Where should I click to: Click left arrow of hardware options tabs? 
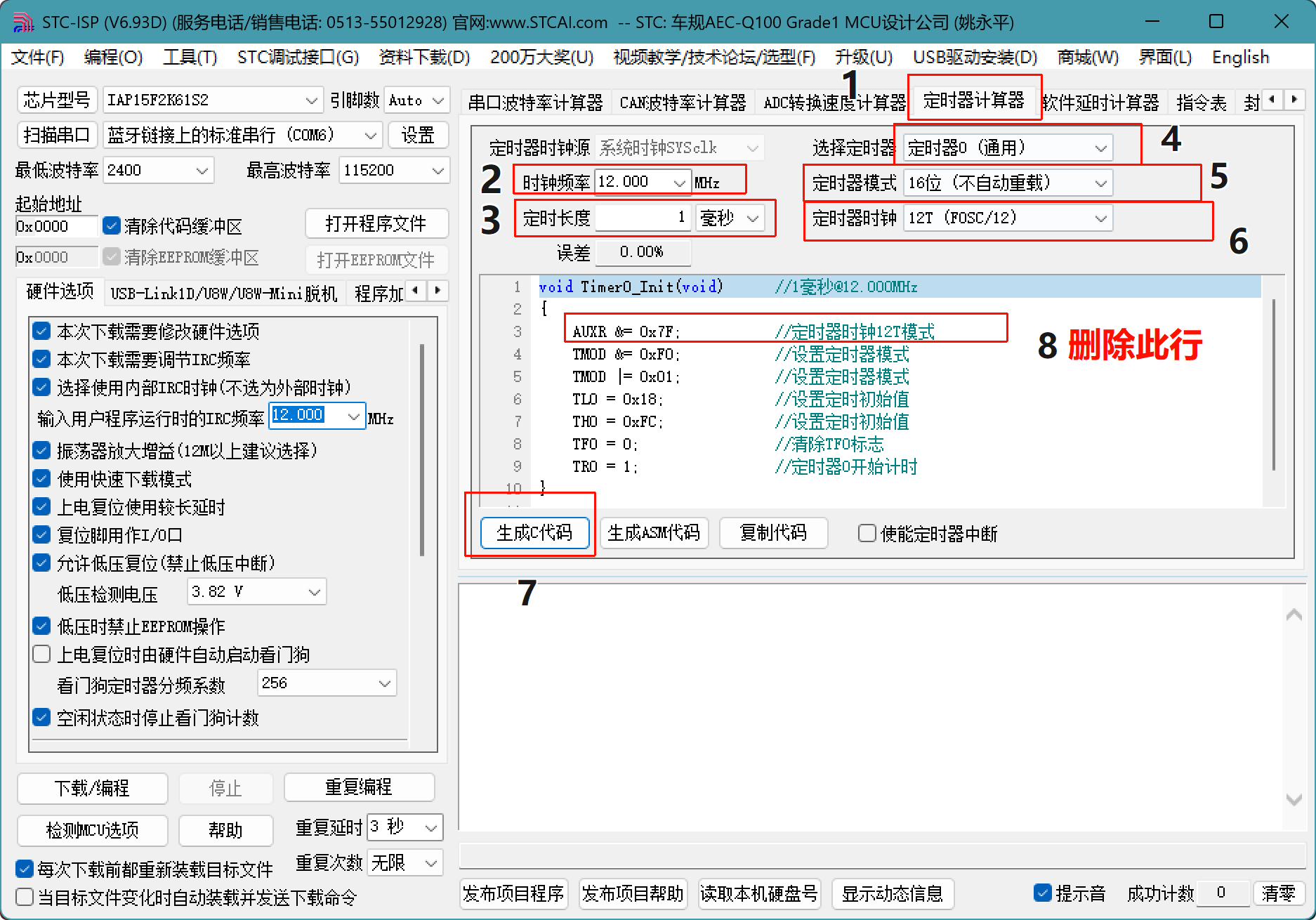coord(416,290)
